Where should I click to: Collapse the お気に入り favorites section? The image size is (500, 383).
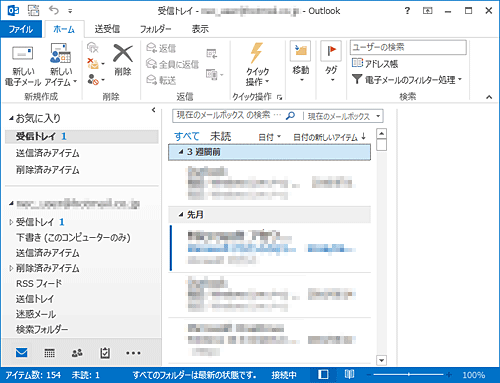[11, 118]
